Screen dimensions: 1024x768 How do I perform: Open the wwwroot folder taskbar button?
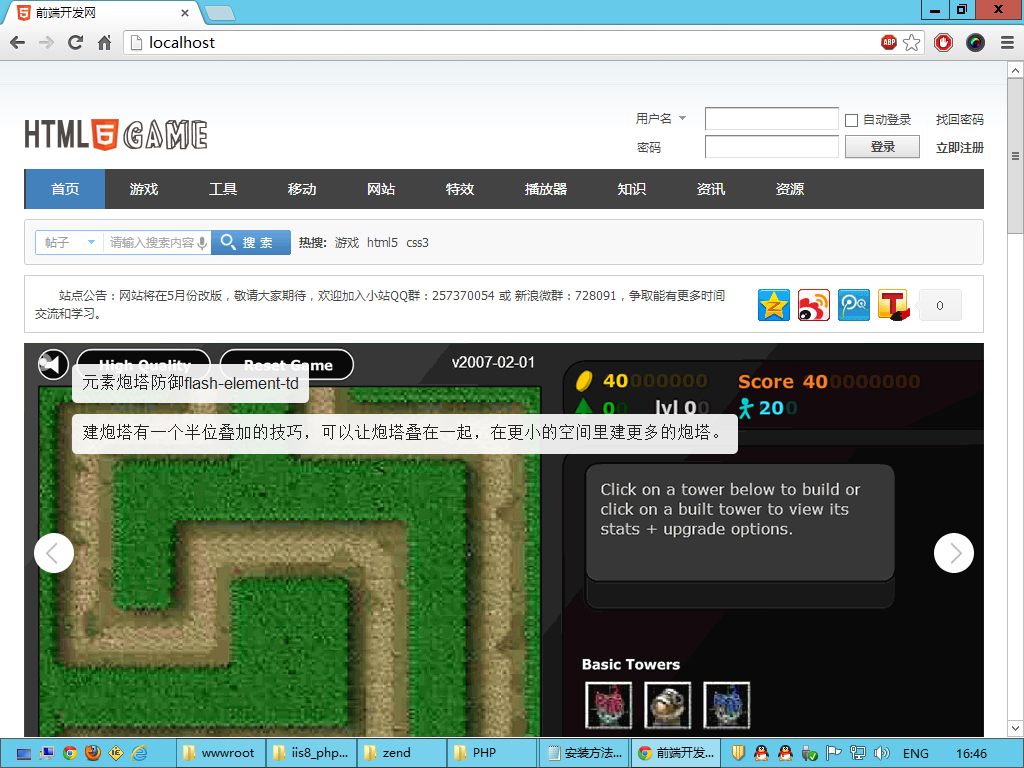221,753
